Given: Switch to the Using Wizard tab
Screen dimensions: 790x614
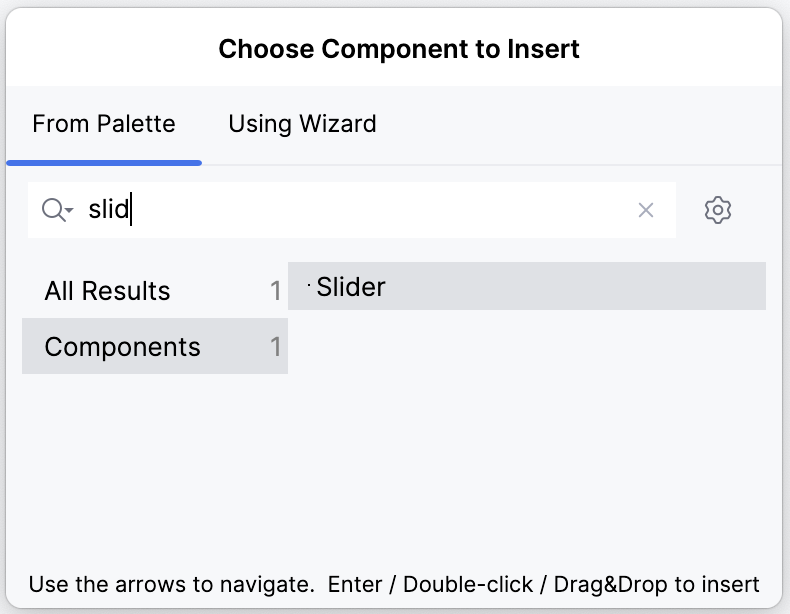Looking at the screenshot, I should coord(302,124).
